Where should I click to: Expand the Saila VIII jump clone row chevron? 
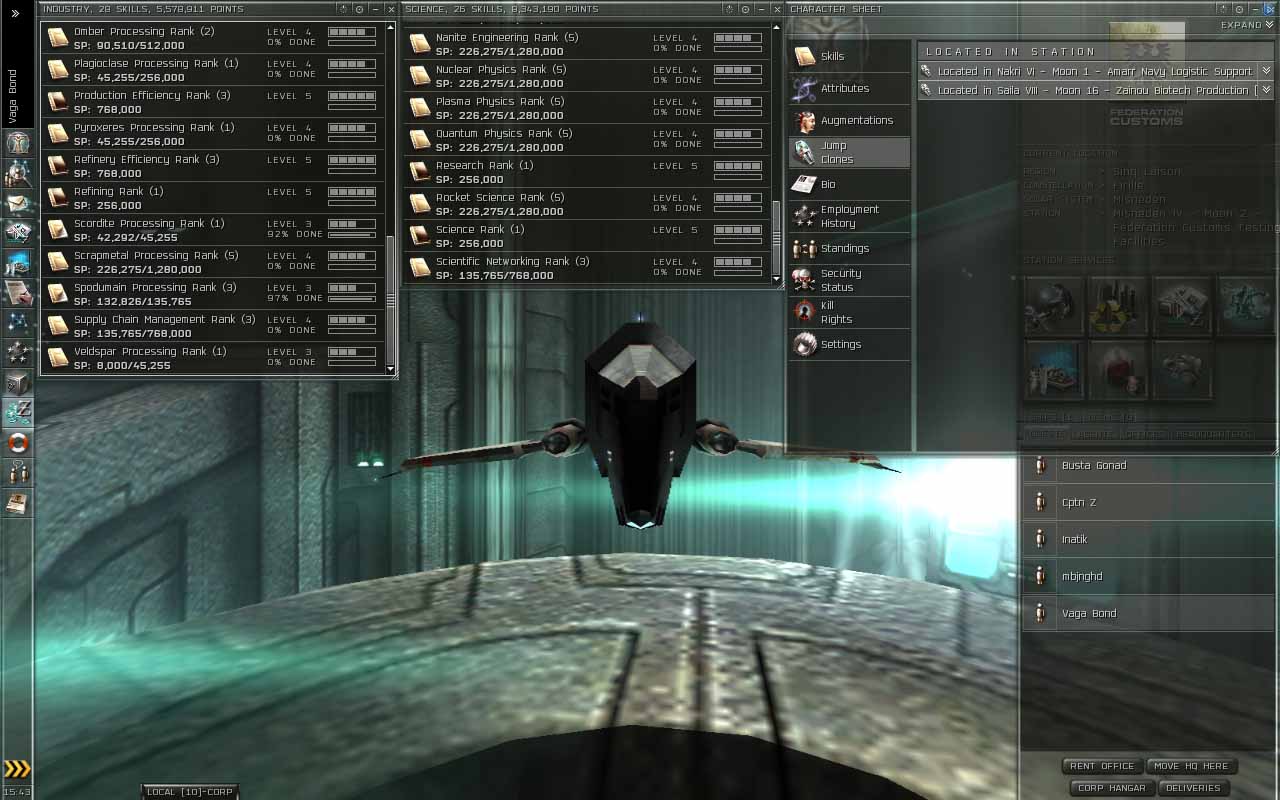pos(1266,91)
